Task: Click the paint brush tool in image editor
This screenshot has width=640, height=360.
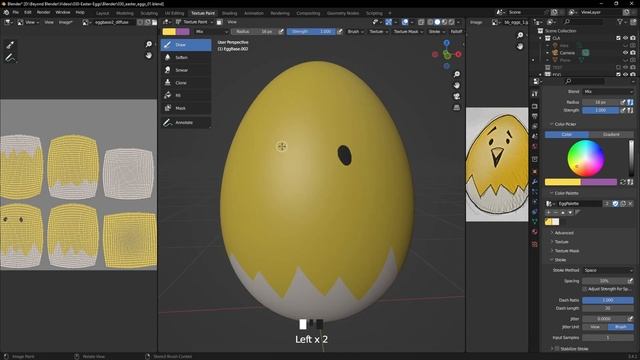Action: click(x=10, y=45)
